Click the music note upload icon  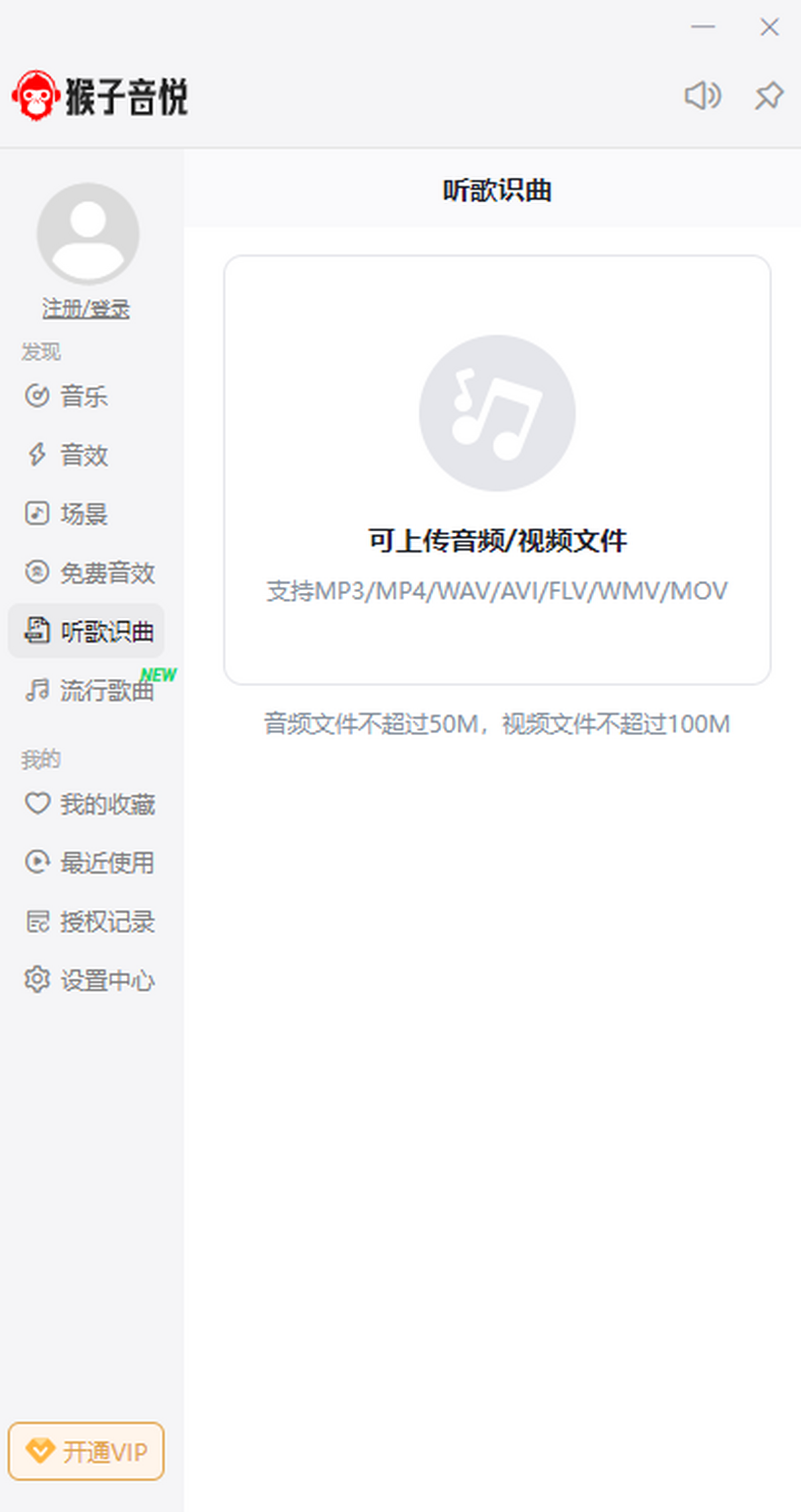(497, 413)
